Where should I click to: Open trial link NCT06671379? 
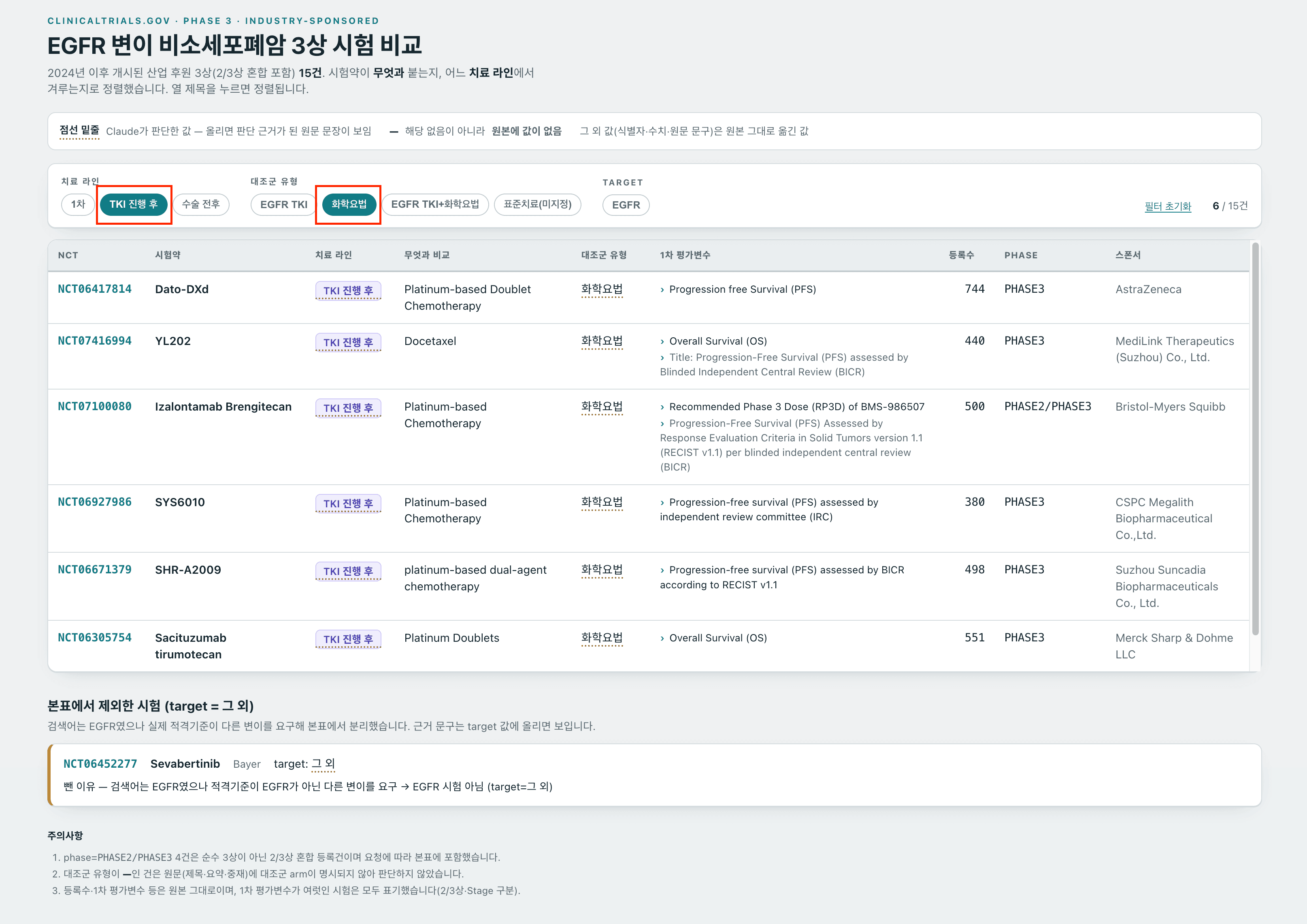coord(94,570)
